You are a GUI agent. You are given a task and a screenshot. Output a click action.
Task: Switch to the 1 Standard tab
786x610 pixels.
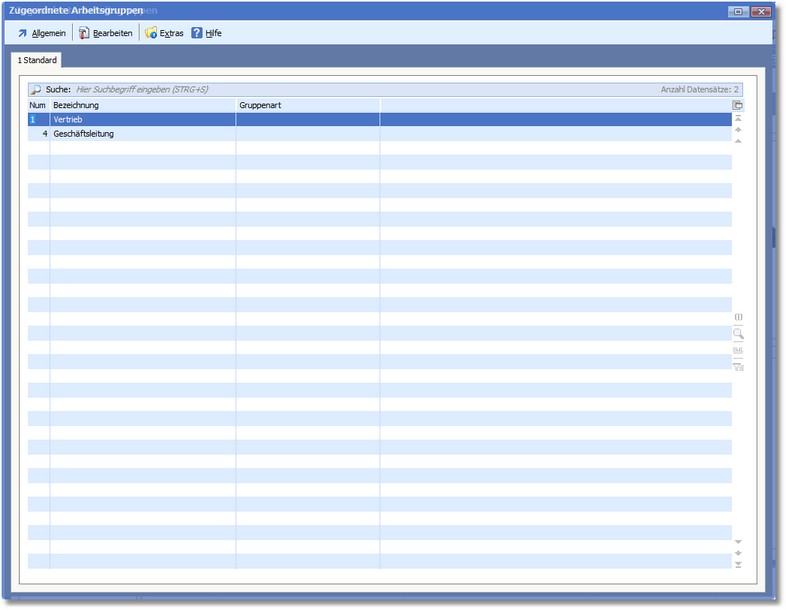point(35,61)
